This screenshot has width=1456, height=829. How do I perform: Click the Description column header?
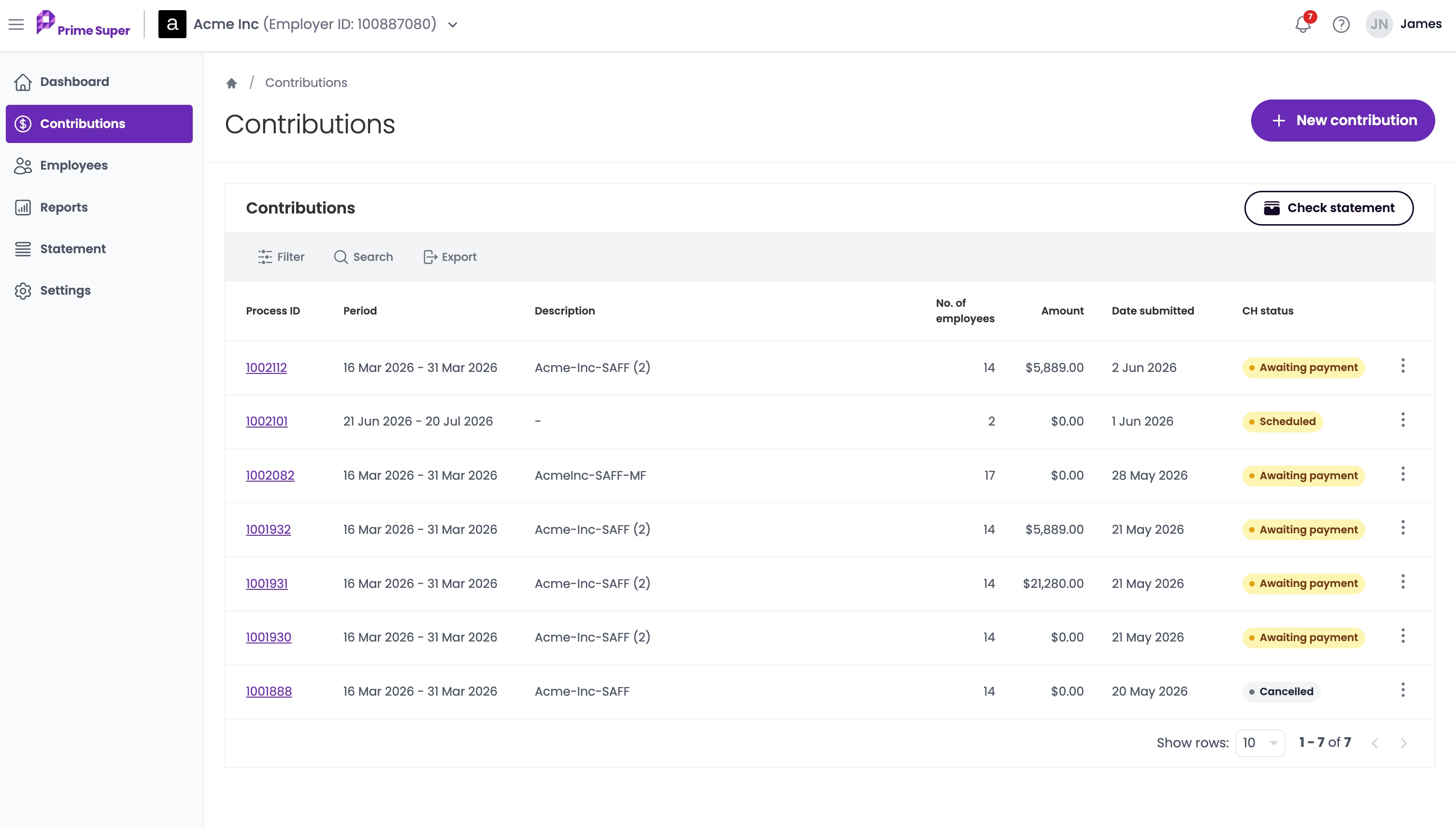[565, 311]
